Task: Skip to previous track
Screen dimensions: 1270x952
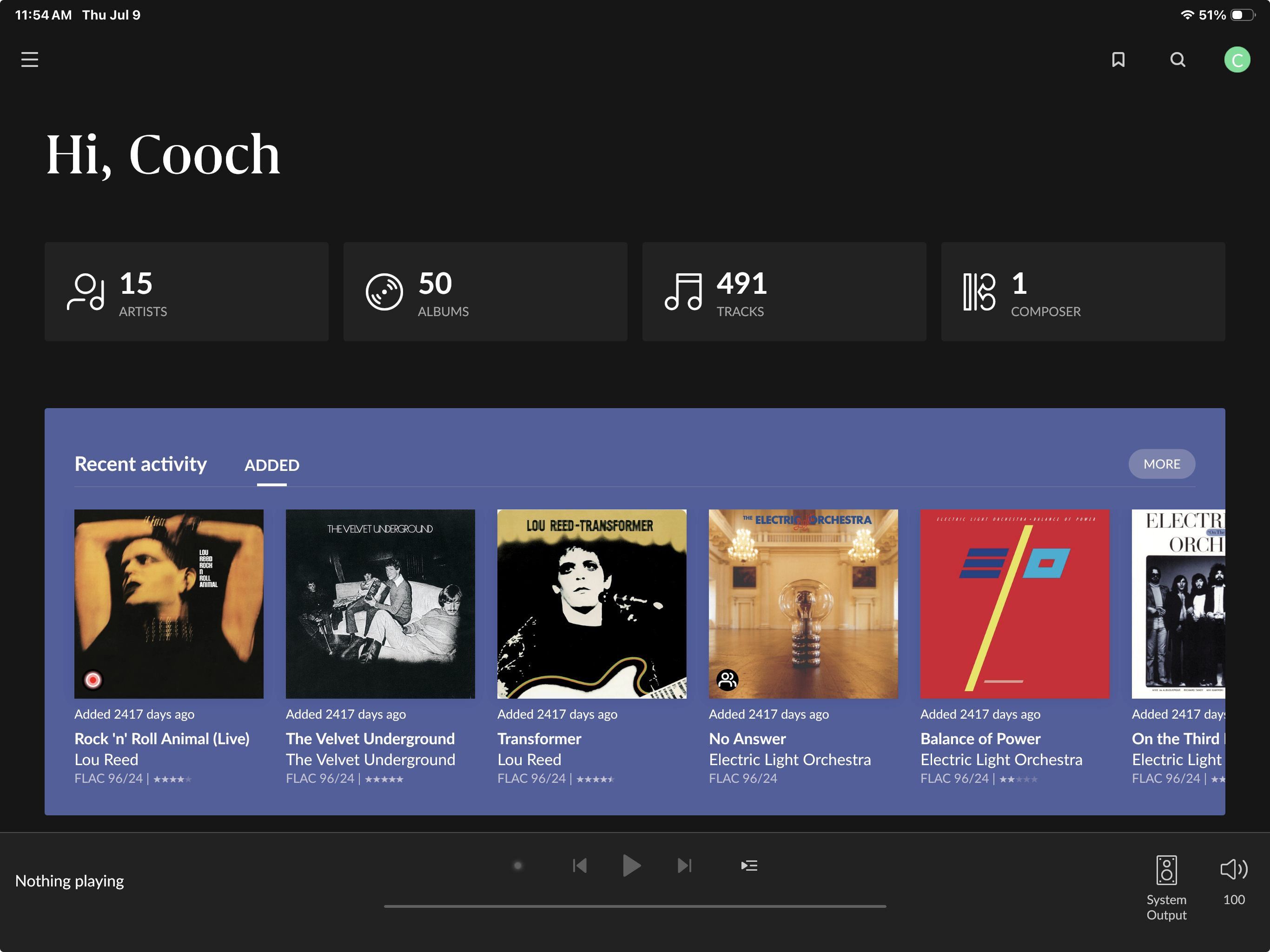Action: coord(579,865)
